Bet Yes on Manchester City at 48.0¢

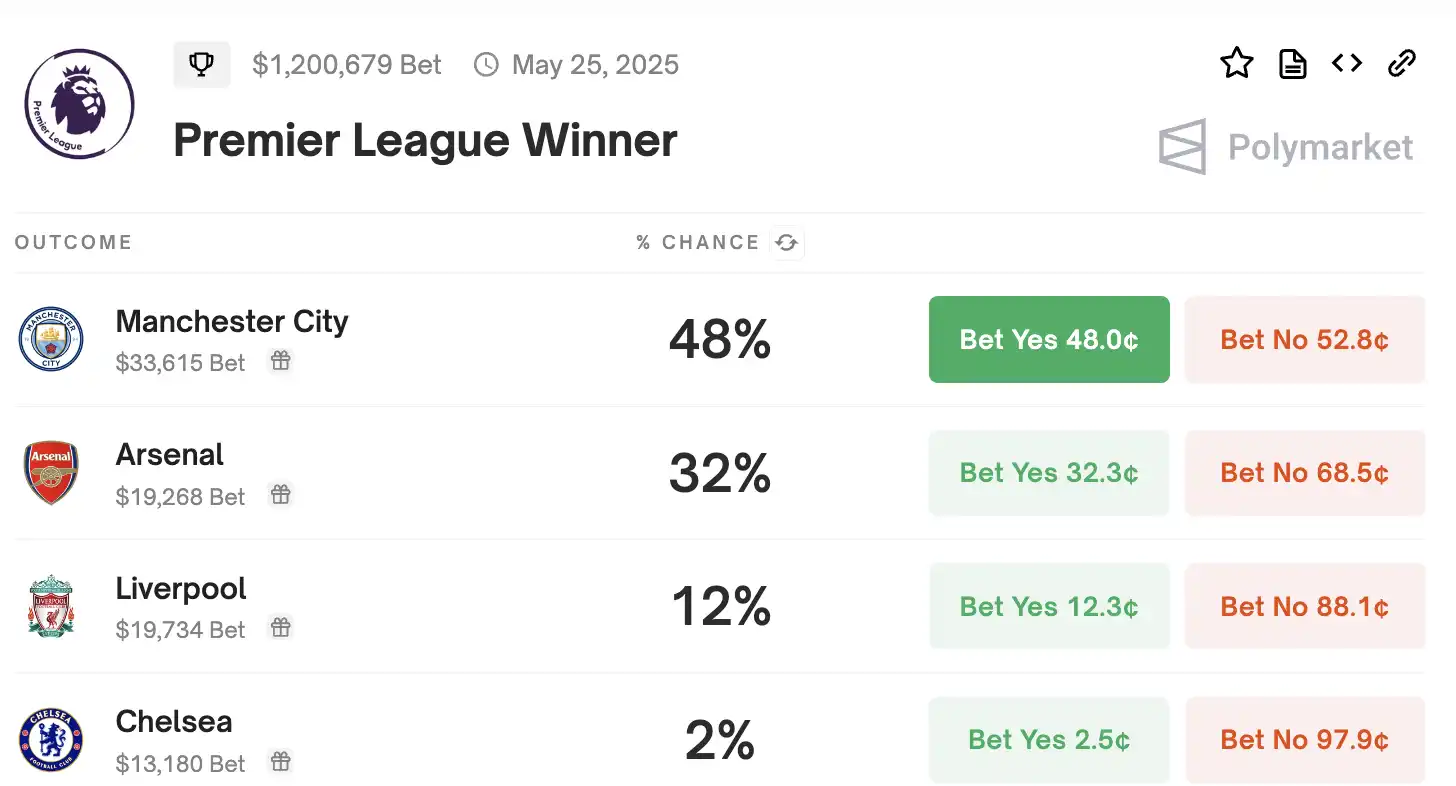[1049, 339]
